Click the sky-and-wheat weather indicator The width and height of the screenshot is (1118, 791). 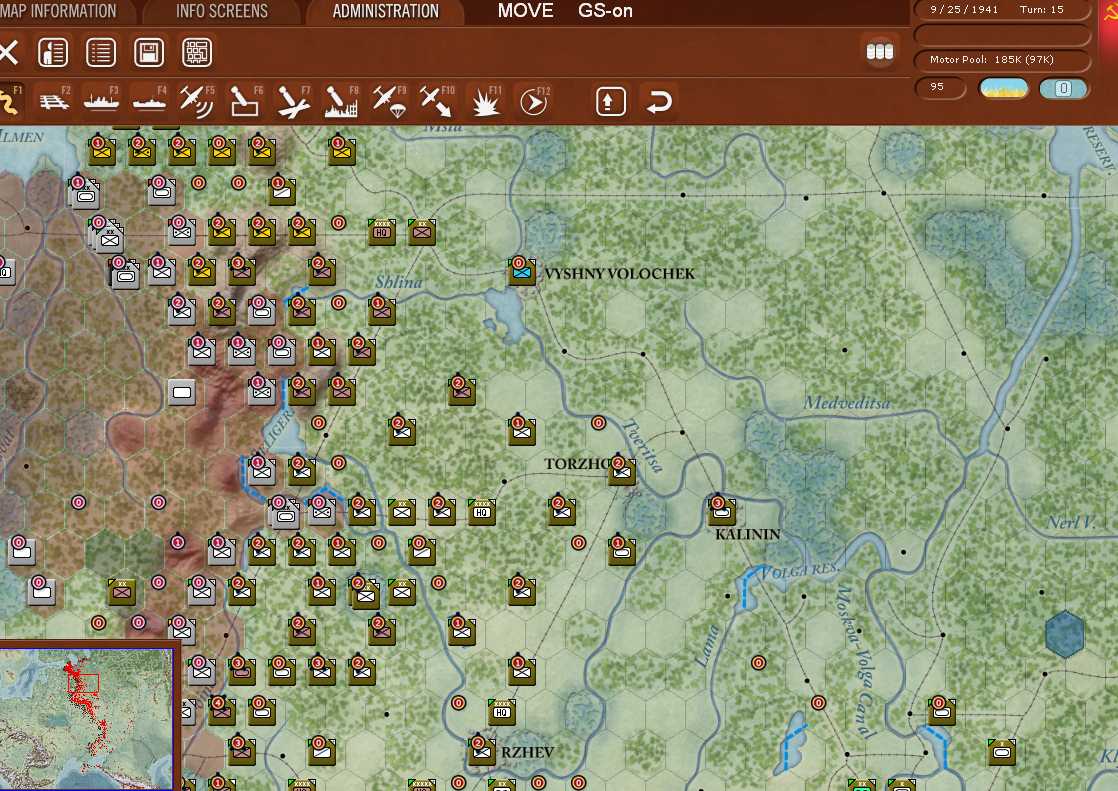click(1004, 88)
